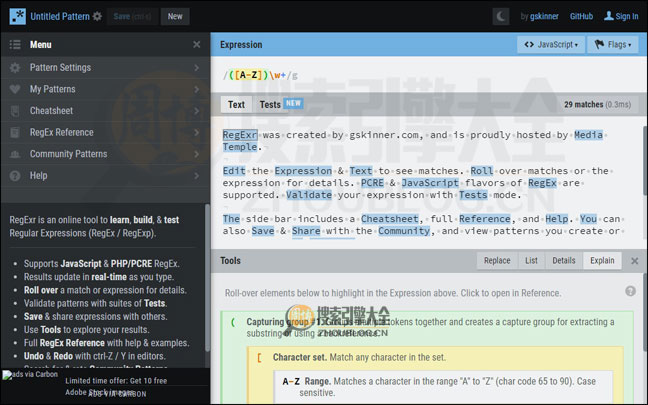This screenshot has height=405, width=648.
Task: Click the Help question mark icon in sidebar
Action: point(15,176)
